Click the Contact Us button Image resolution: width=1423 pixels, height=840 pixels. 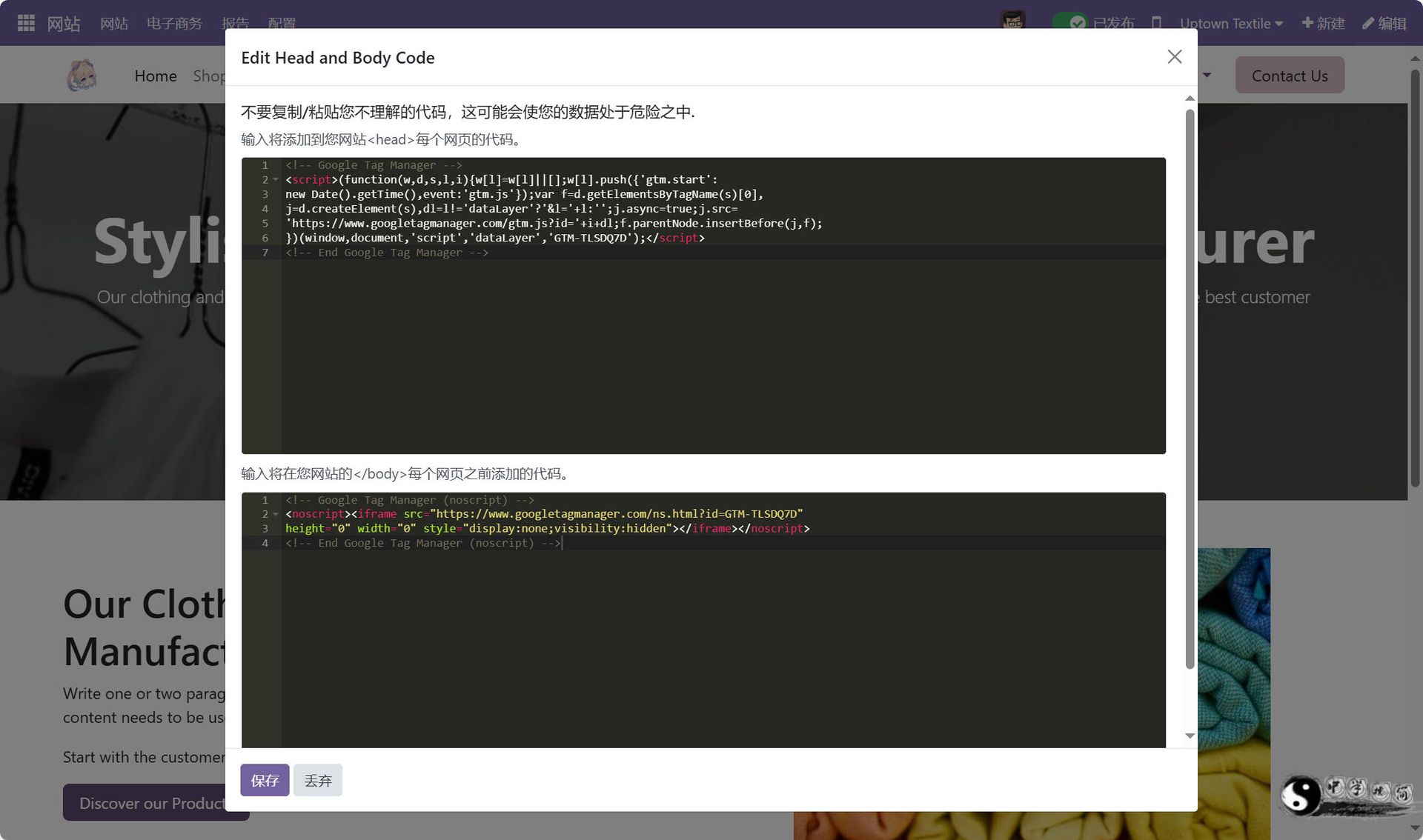click(1290, 76)
